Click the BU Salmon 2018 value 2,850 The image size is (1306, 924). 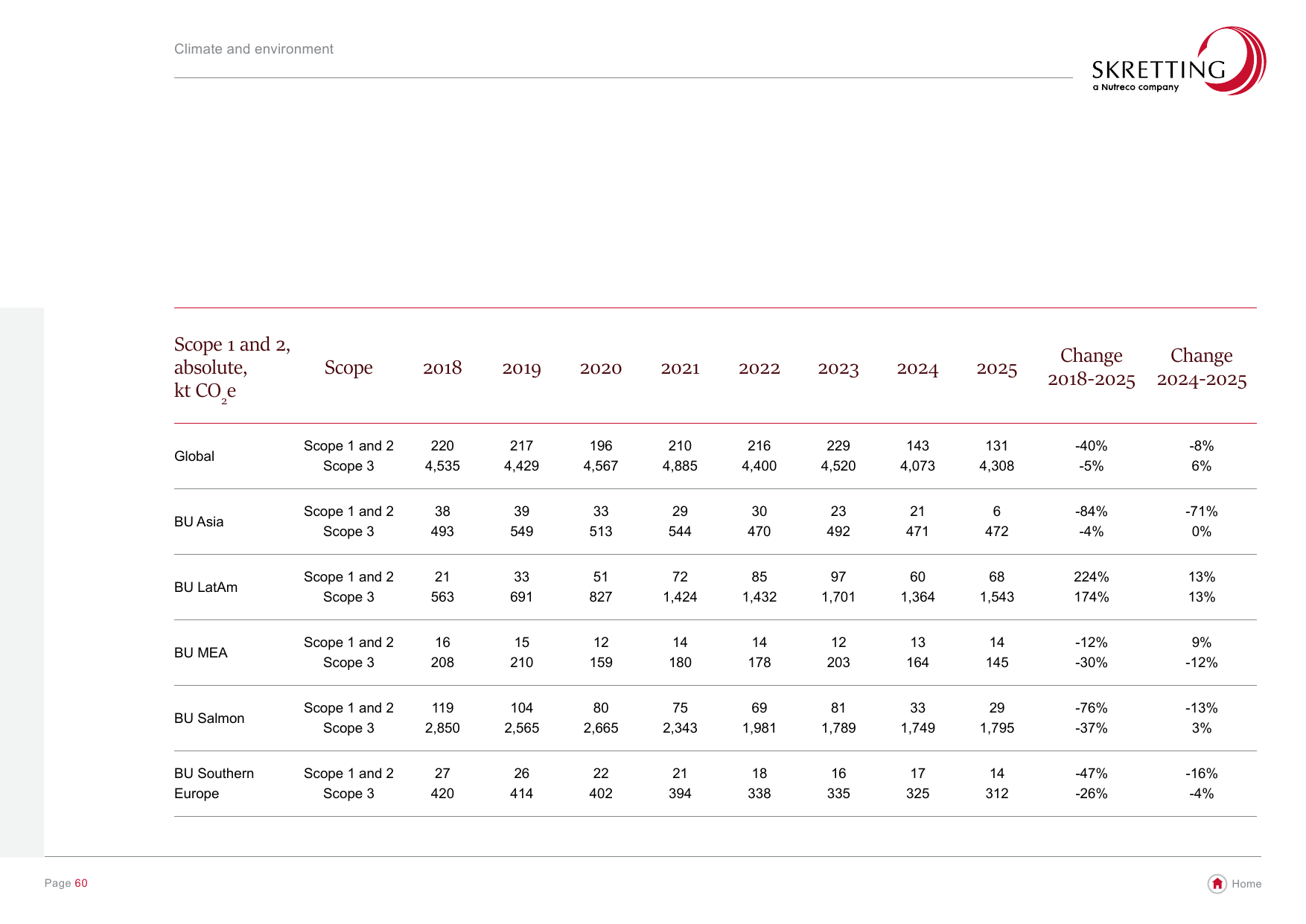click(x=442, y=728)
